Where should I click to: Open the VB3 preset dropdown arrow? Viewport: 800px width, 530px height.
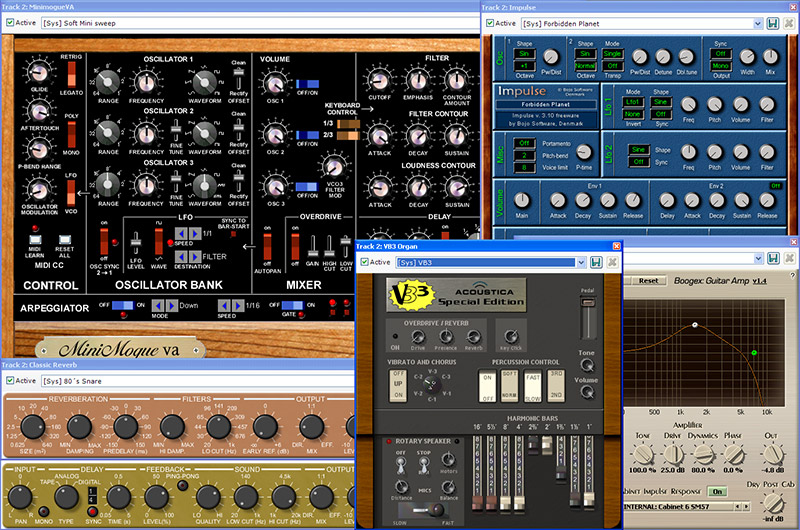click(x=581, y=262)
